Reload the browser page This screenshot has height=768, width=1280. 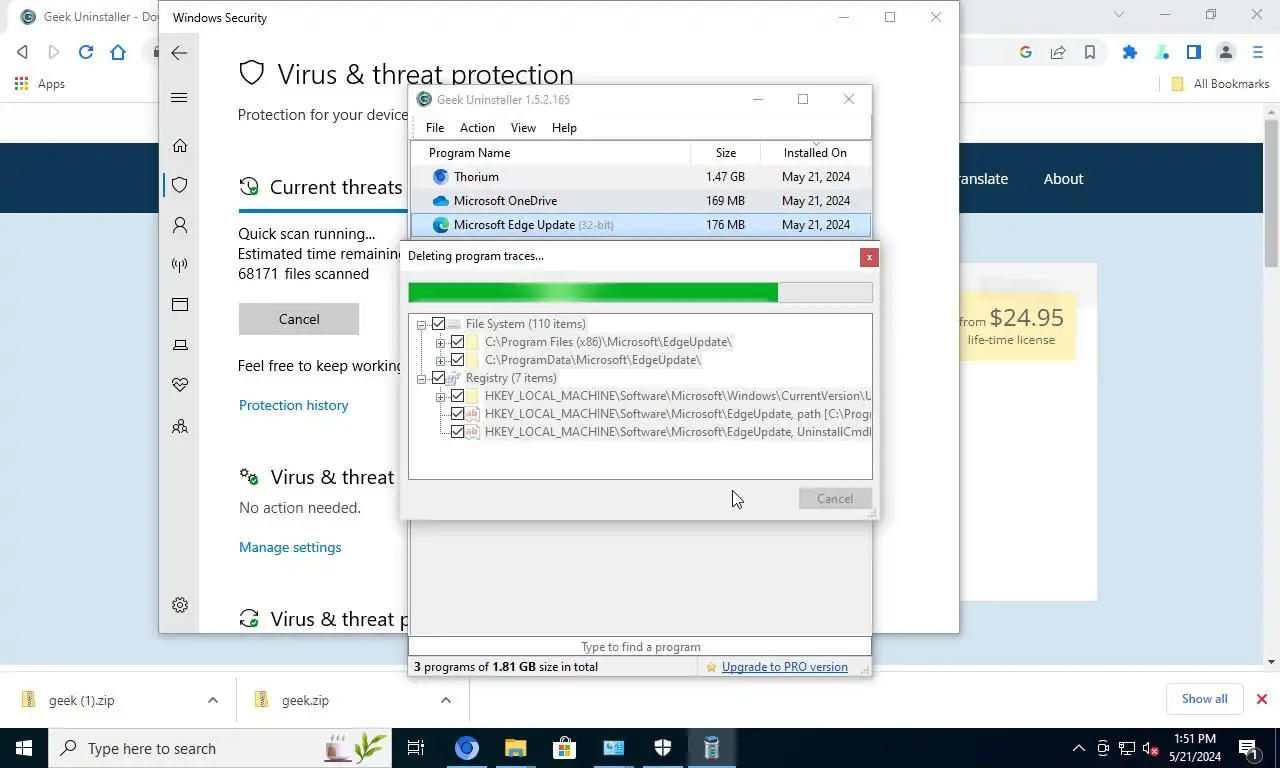[86, 52]
